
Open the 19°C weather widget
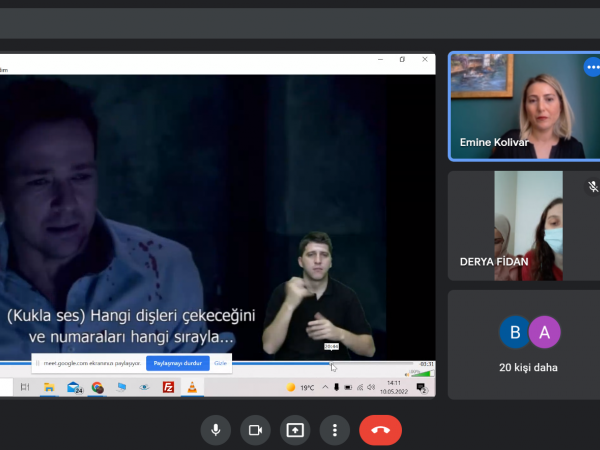pos(300,388)
